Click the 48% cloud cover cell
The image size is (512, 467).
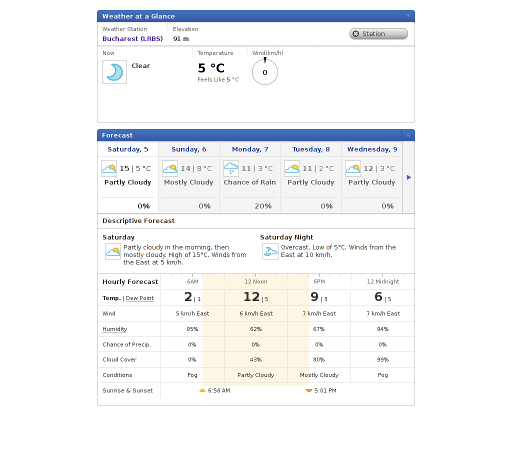[x=256, y=360]
